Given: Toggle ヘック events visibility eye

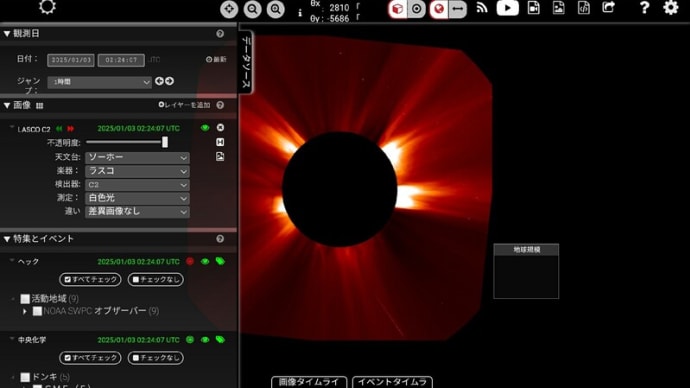Looking at the screenshot, I should pyautogui.click(x=205, y=261).
